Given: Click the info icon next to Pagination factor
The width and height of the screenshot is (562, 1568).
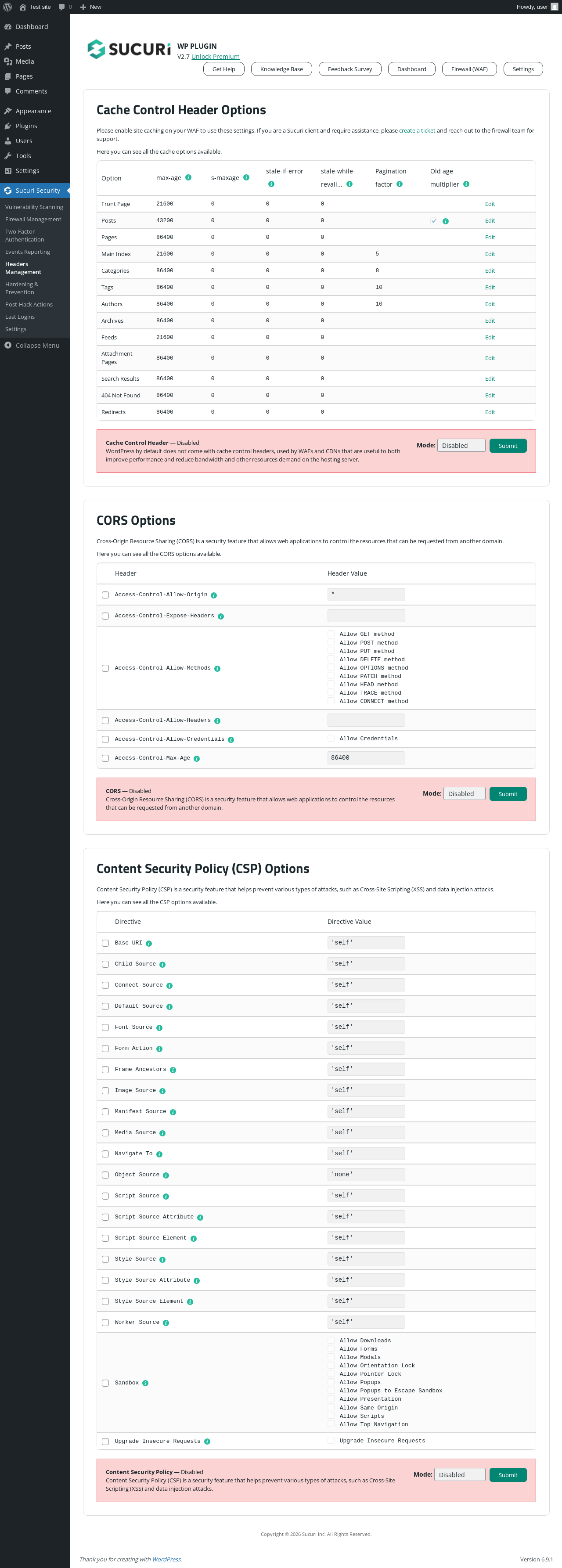Looking at the screenshot, I should click(400, 184).
